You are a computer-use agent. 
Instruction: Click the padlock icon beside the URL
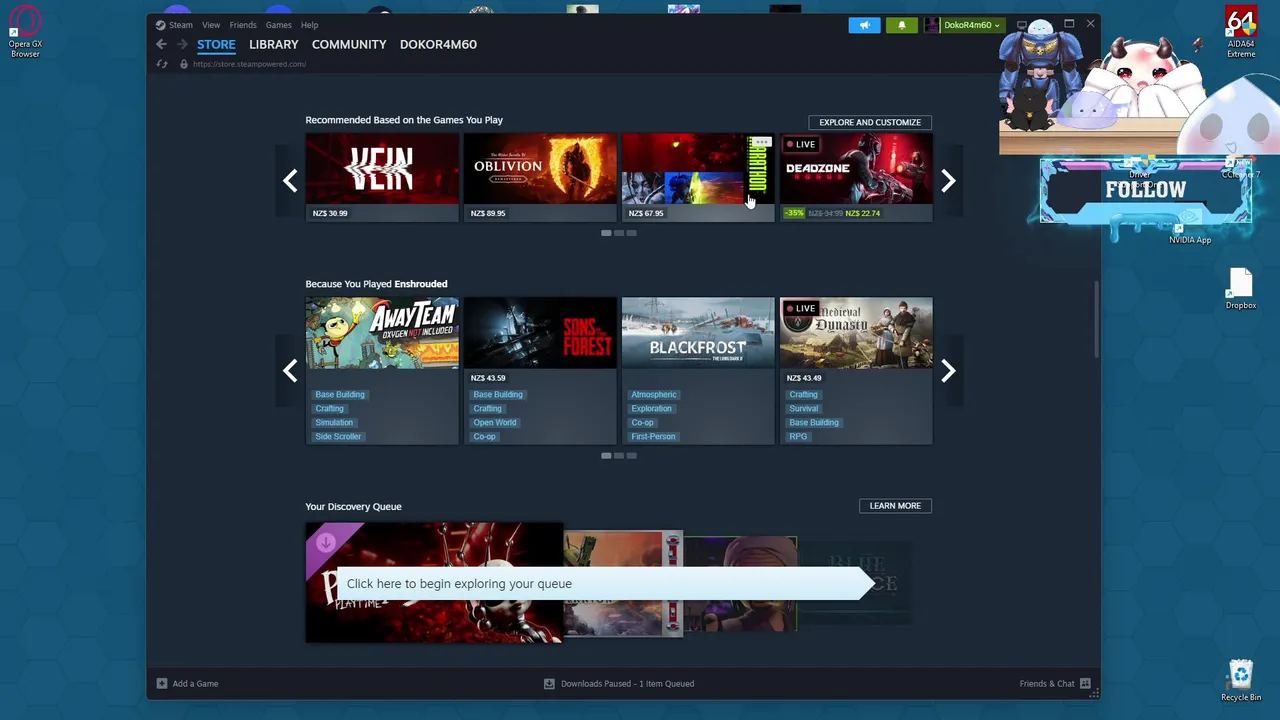183,64
